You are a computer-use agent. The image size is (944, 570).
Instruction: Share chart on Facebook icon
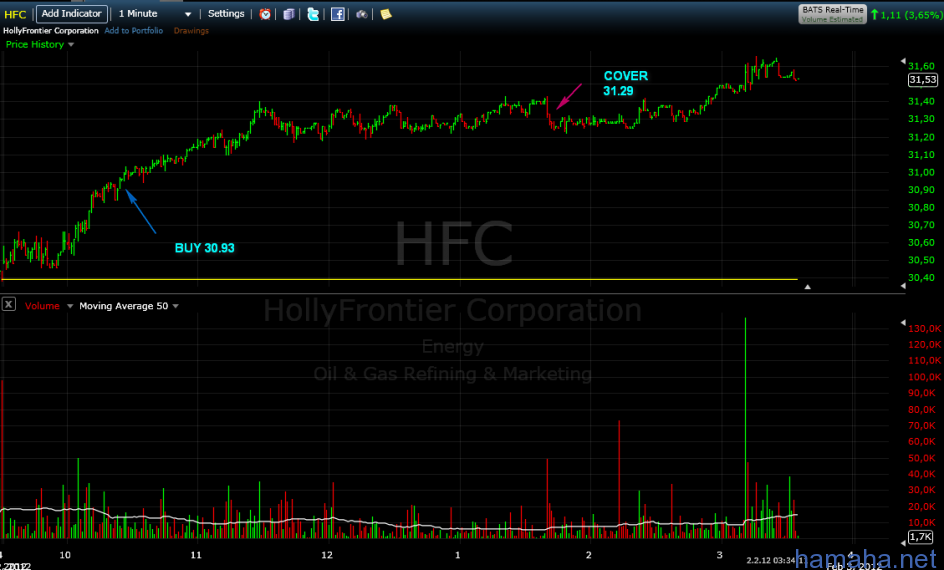[x=338, y=14]
